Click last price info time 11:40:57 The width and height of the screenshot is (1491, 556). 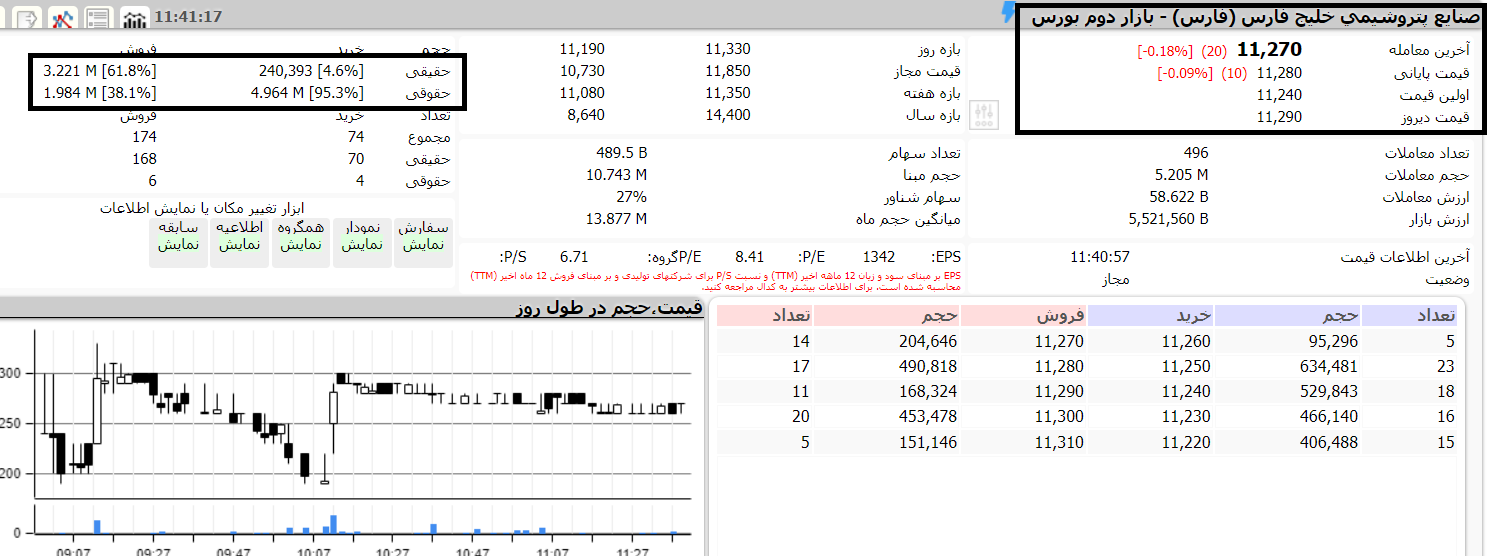[1100, 257]
